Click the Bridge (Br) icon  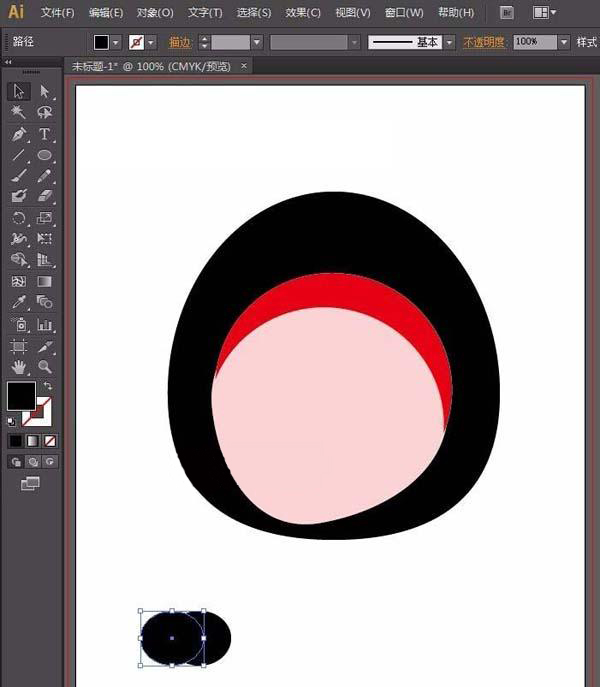tap(507, 12)
